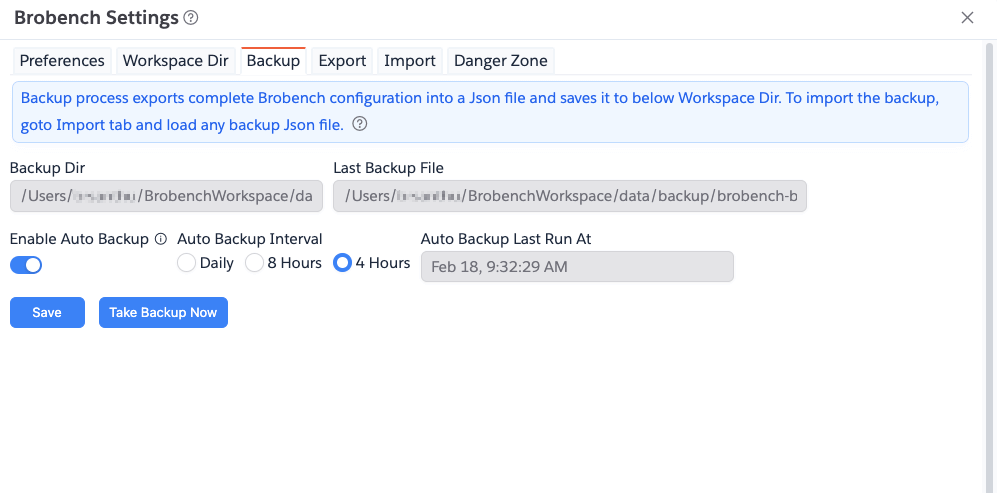This screenshot has width=997, height=493.
Task: Click the blue backup process info message
Action: 490,112
